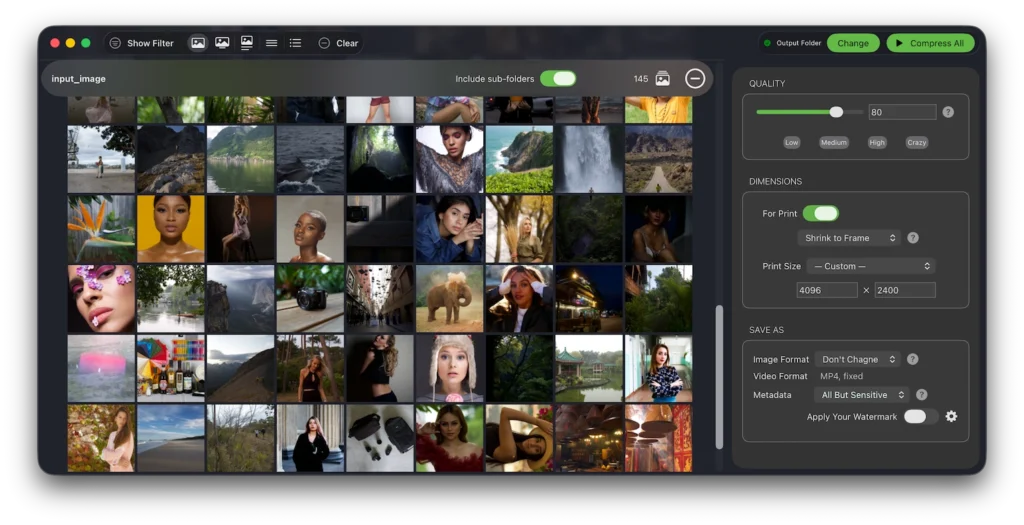Select thumbnail with details view icon
1024x525 pixels.
click(x=247, y=43)
